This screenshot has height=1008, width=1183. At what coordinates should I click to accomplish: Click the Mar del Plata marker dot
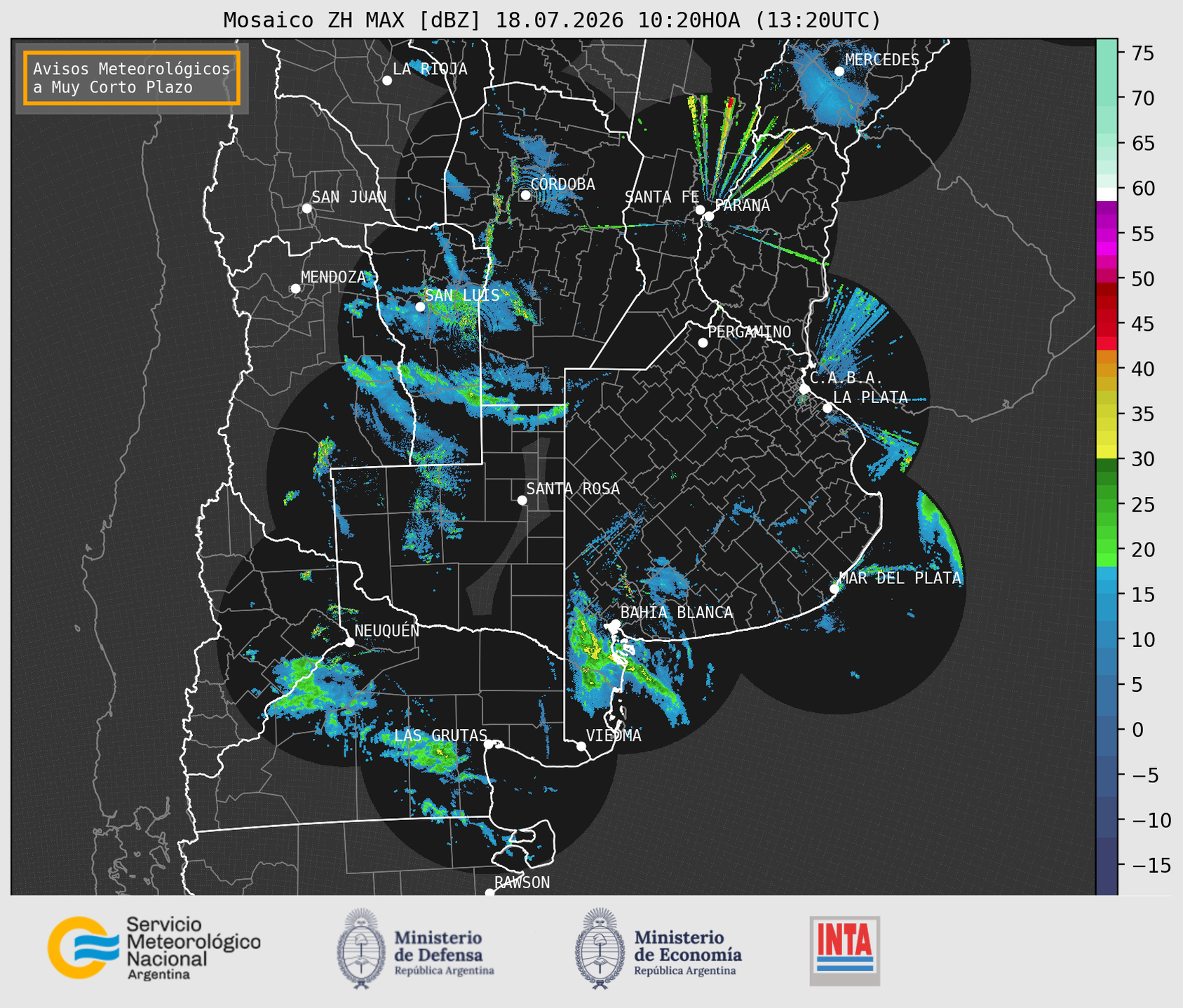click(x=834, y=589)
